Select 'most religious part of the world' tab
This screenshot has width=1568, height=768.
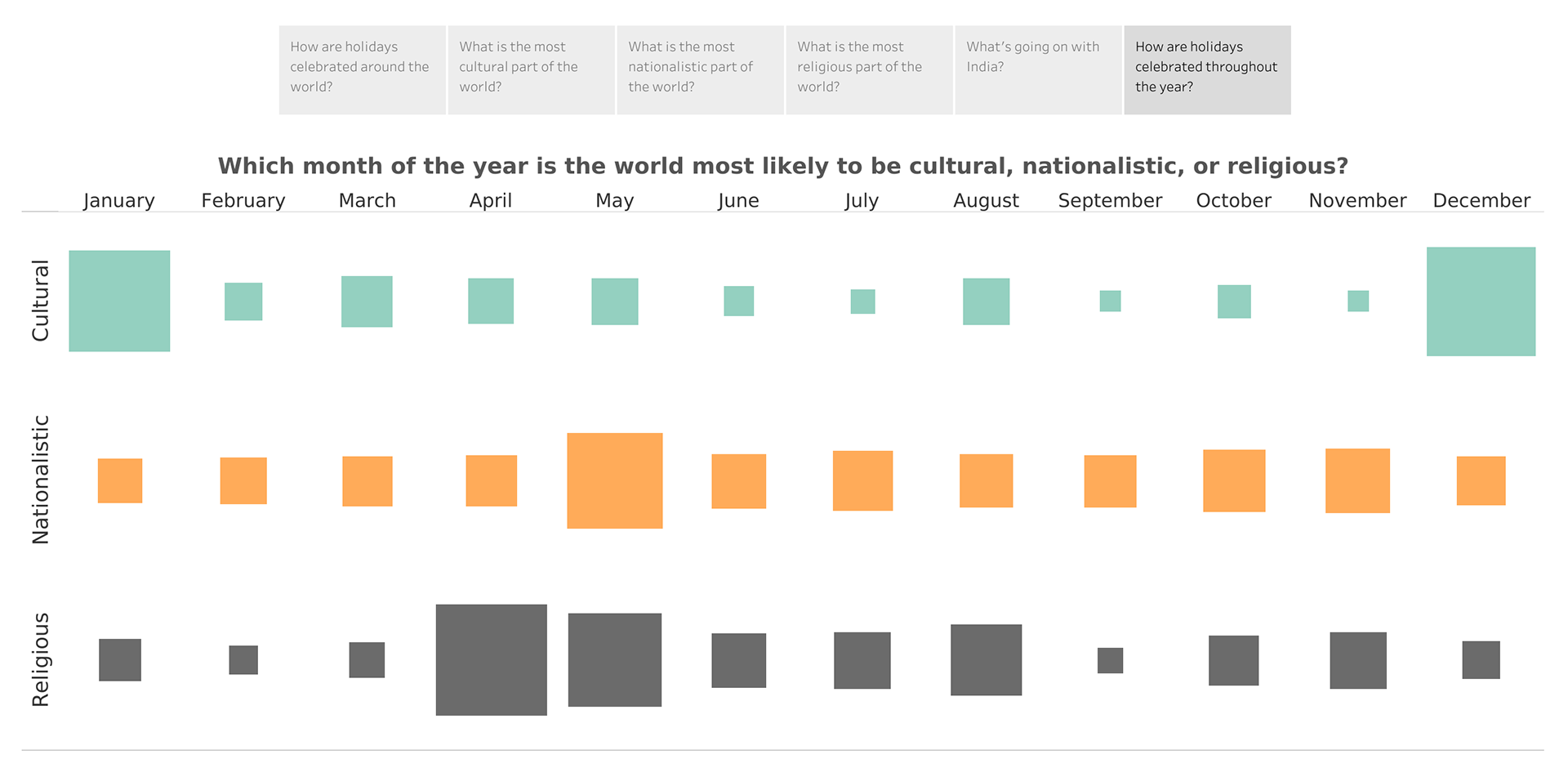(x=869, y=69)
